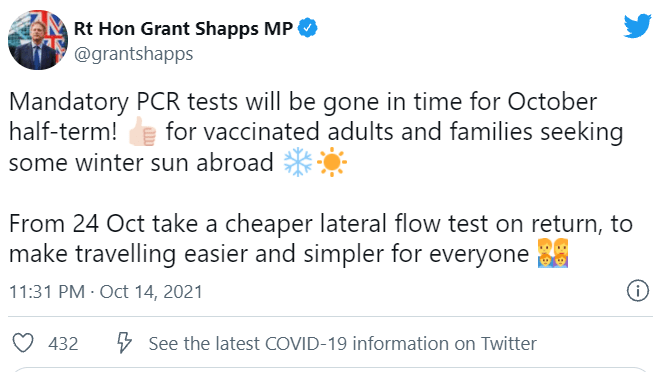Screen dimensions: 664x372
Task: Open the 11:31 PM Oct 14, 2021 timestamp
Action: [x=106, y=292]
